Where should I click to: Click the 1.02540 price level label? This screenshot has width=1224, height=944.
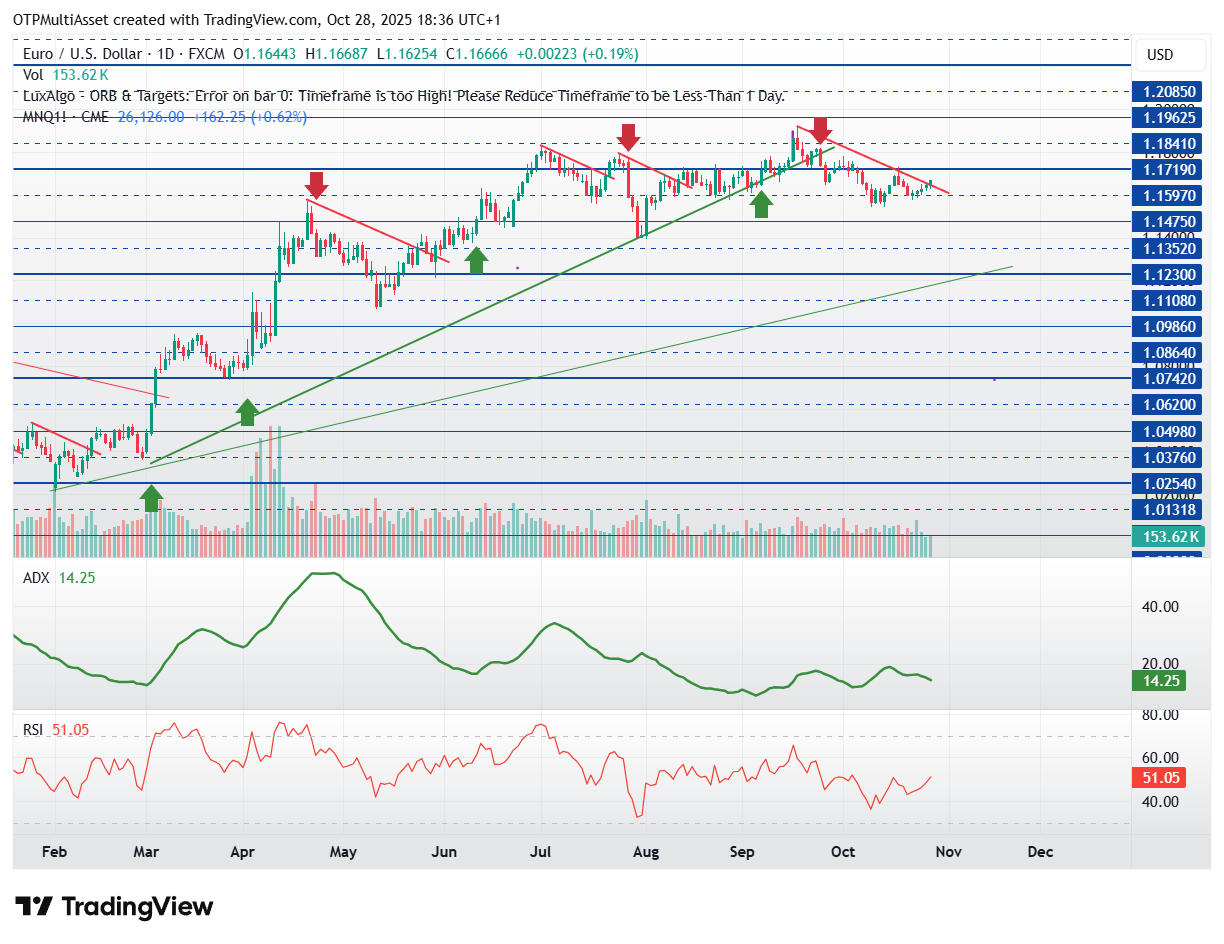pos(1169,483)
